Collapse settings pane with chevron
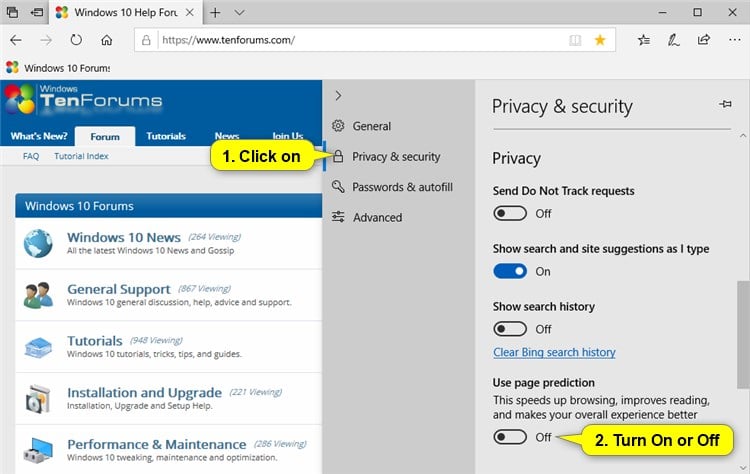 click(338, 96)
